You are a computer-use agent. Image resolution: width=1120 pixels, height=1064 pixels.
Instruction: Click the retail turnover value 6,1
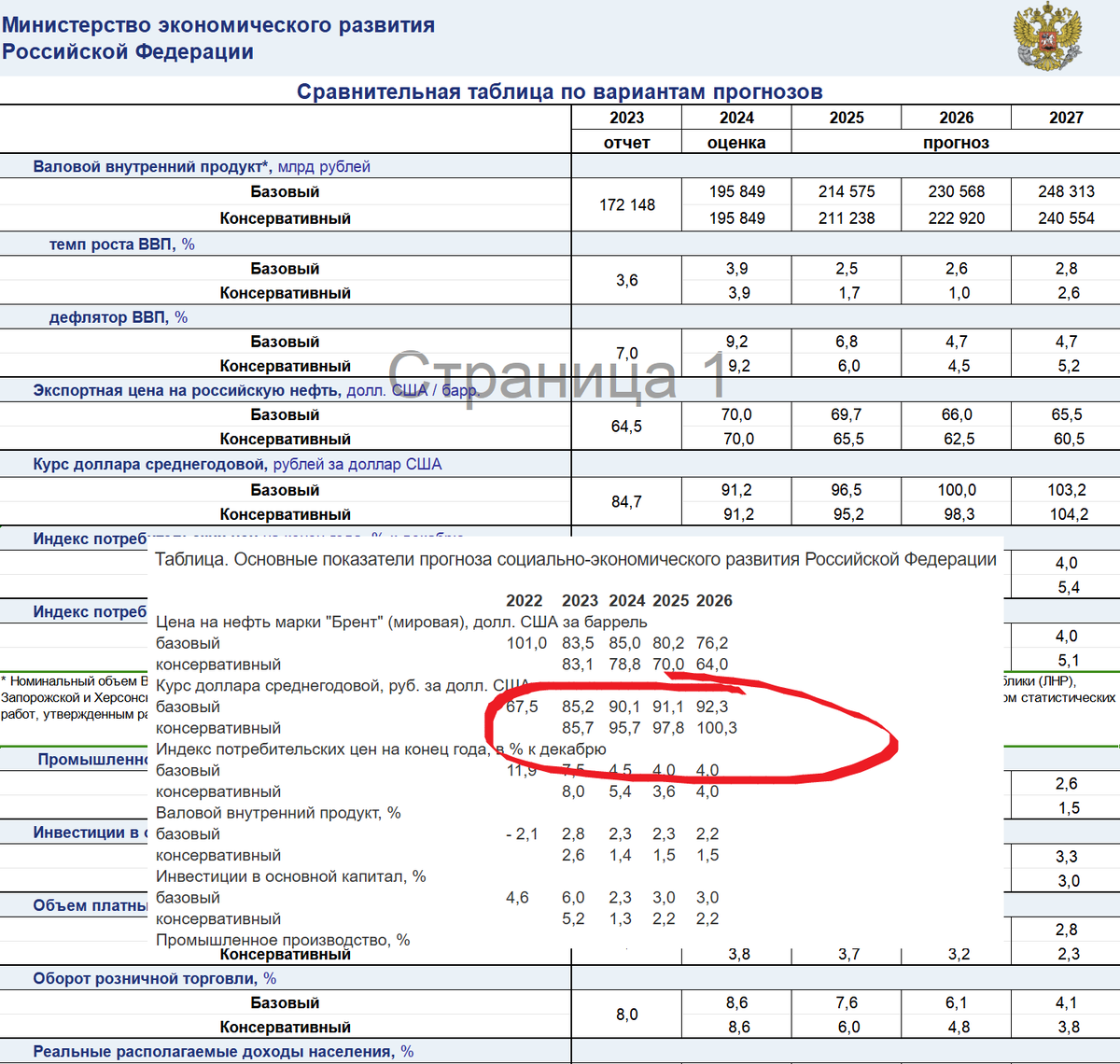pyautogui.click(x=957, y=1002)
